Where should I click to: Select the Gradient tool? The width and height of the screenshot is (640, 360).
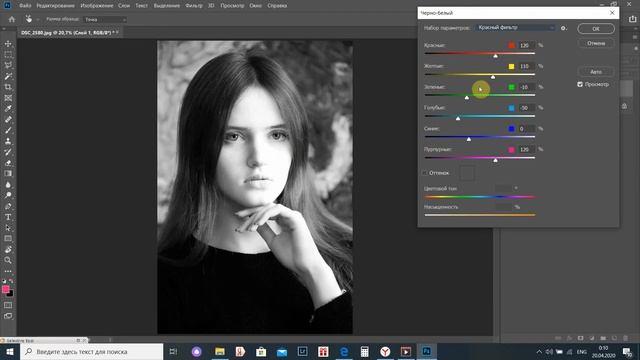(x=8, y=173)
